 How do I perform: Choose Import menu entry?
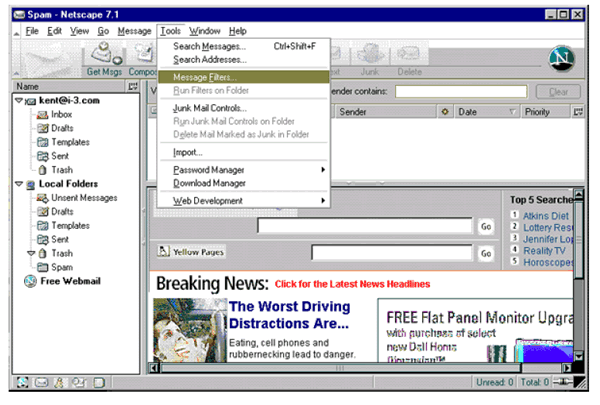click(x=243, y=152)
